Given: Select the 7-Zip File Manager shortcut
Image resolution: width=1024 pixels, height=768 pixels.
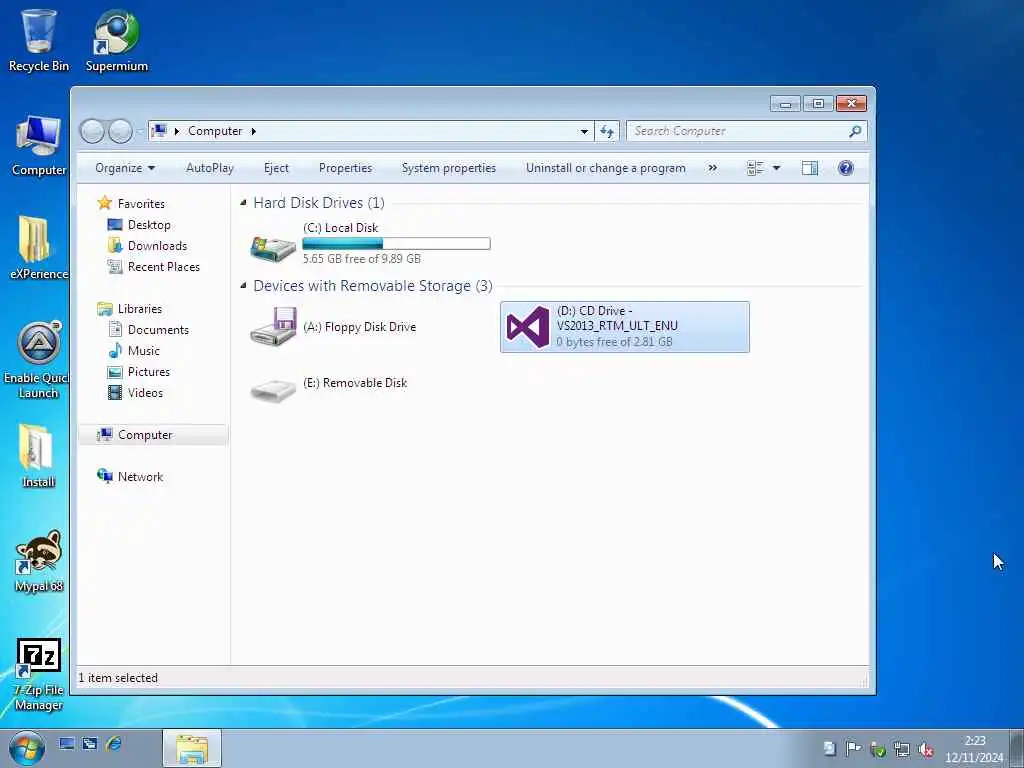Looking at the screenshot, I should click(x=39, y=674).
